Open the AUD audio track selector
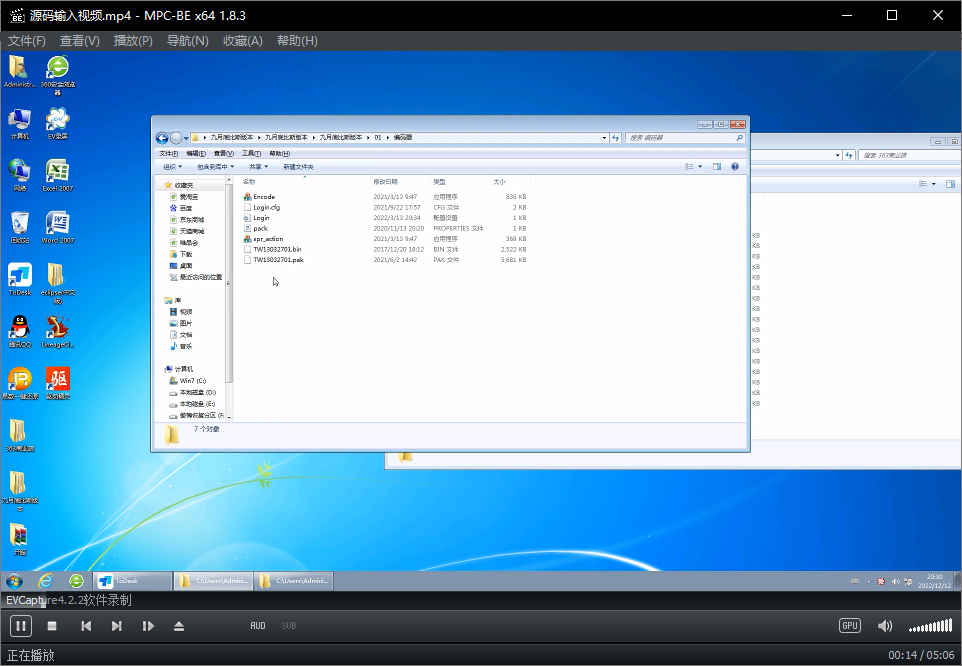Image resolution: width=962 pixels, height=666 pixels. (x=258, y=626)
